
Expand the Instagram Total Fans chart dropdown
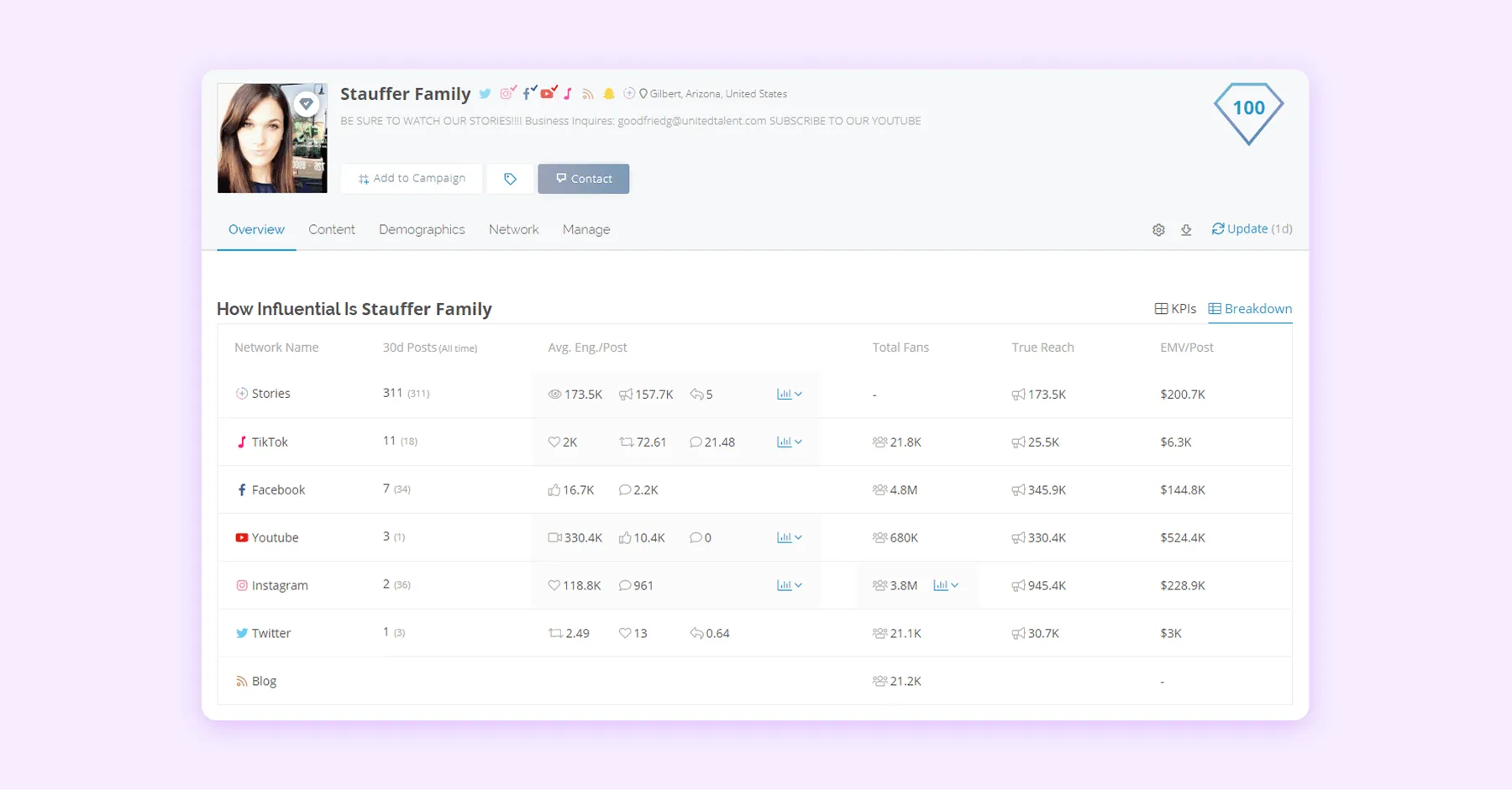point(946,585)
